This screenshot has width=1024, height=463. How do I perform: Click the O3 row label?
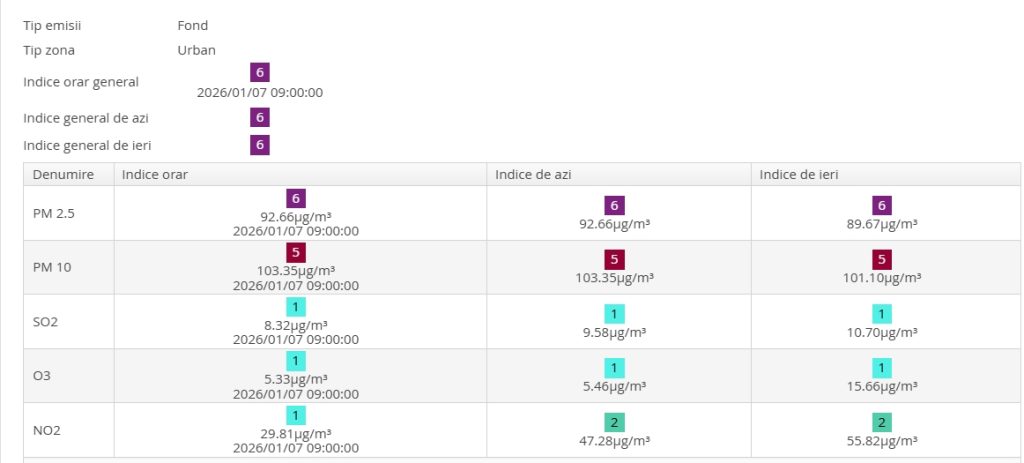pos(42,375)
